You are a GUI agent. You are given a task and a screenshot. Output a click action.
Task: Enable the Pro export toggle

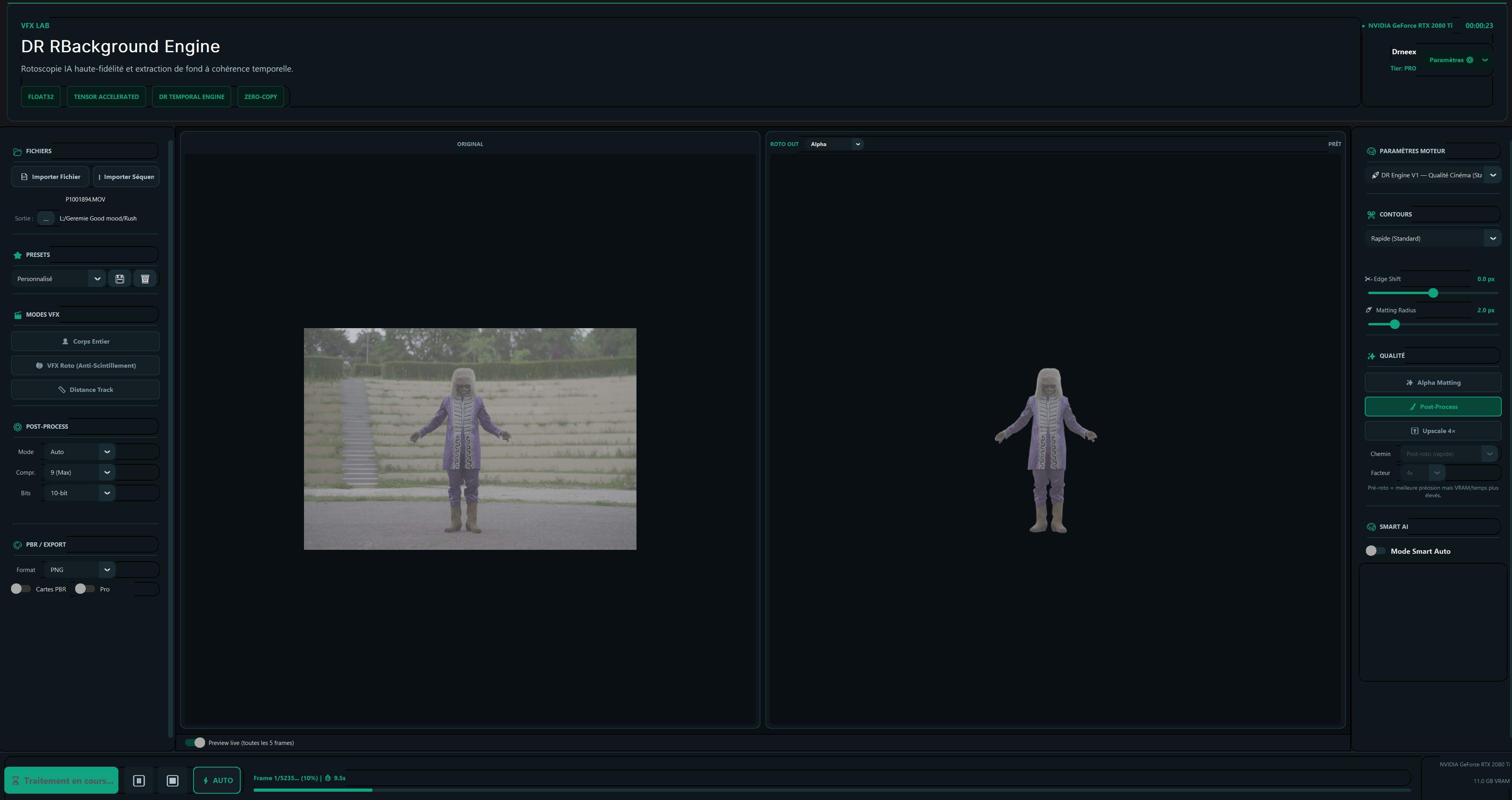(85, 589)
